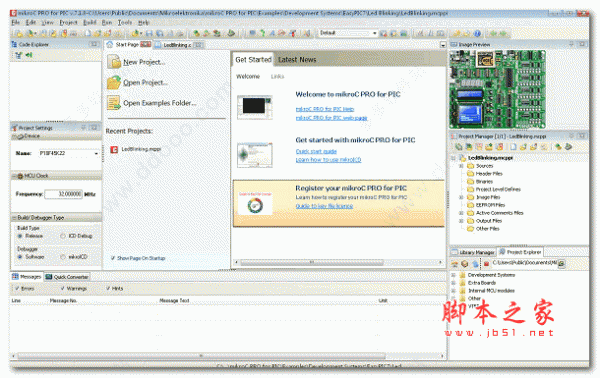Screen dimensions: 600x378
Task: Click the Frequency input field
Action: [64, 194]
